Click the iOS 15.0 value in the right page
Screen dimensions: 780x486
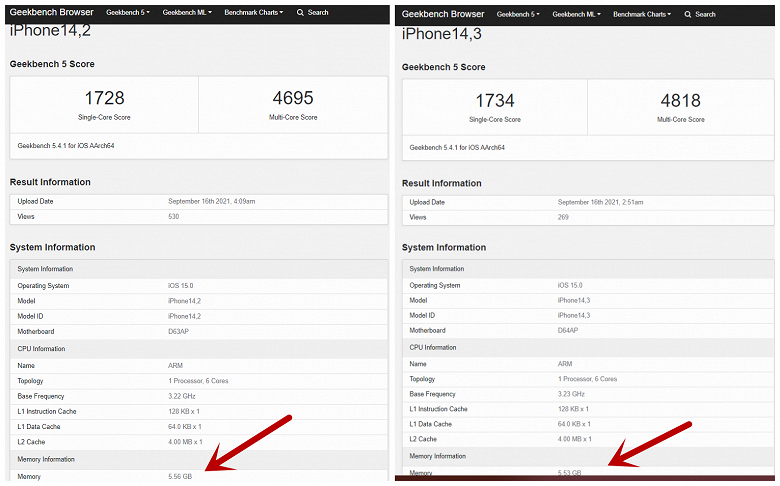point(570,286)
